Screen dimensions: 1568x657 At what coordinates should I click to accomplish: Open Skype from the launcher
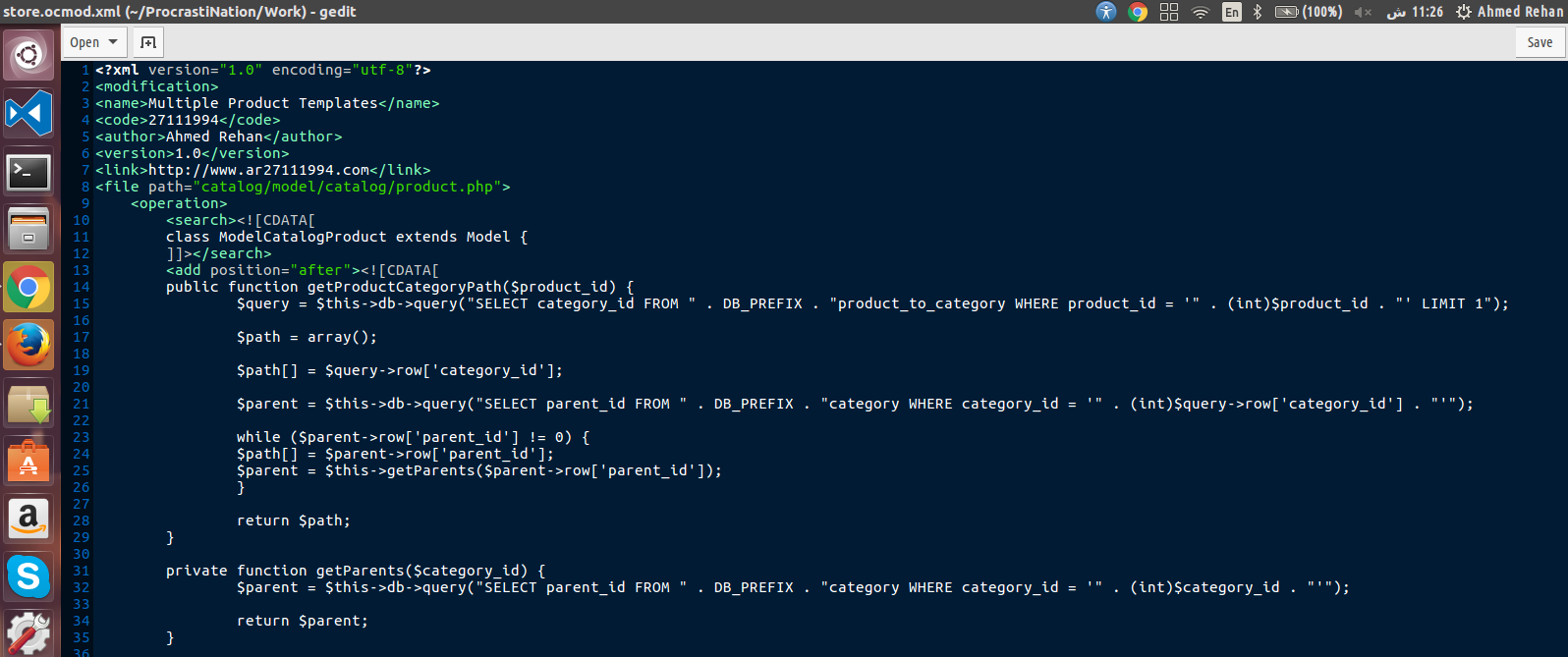(x=28, y=575)
